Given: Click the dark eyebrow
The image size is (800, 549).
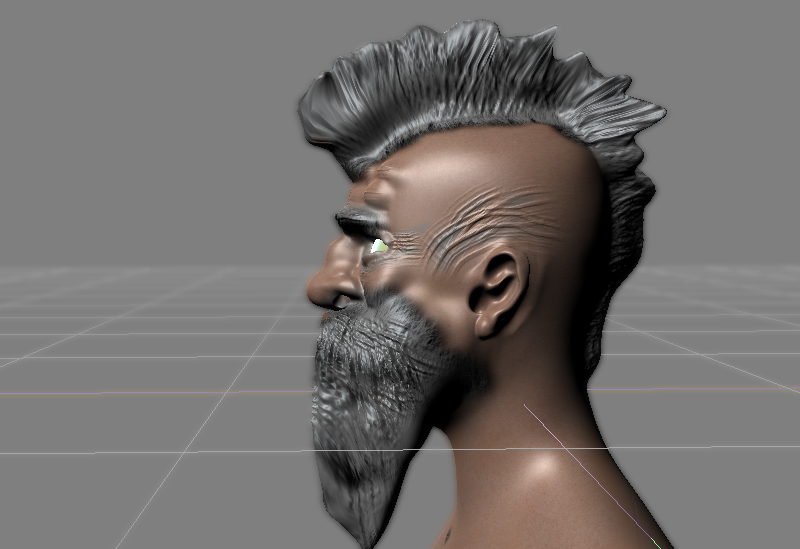Looking at the screenshot, I should (x=355, y=219).
